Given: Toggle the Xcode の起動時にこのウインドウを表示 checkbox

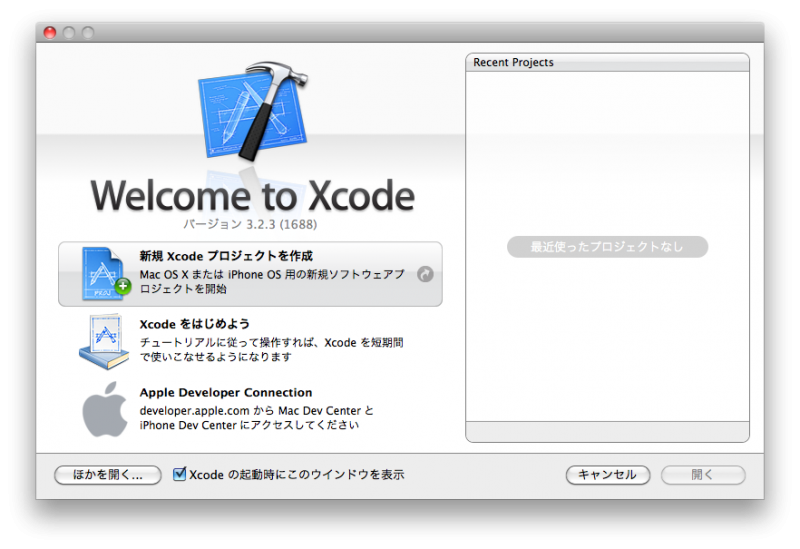Looking at the screenshot, I should pos(180,474).
